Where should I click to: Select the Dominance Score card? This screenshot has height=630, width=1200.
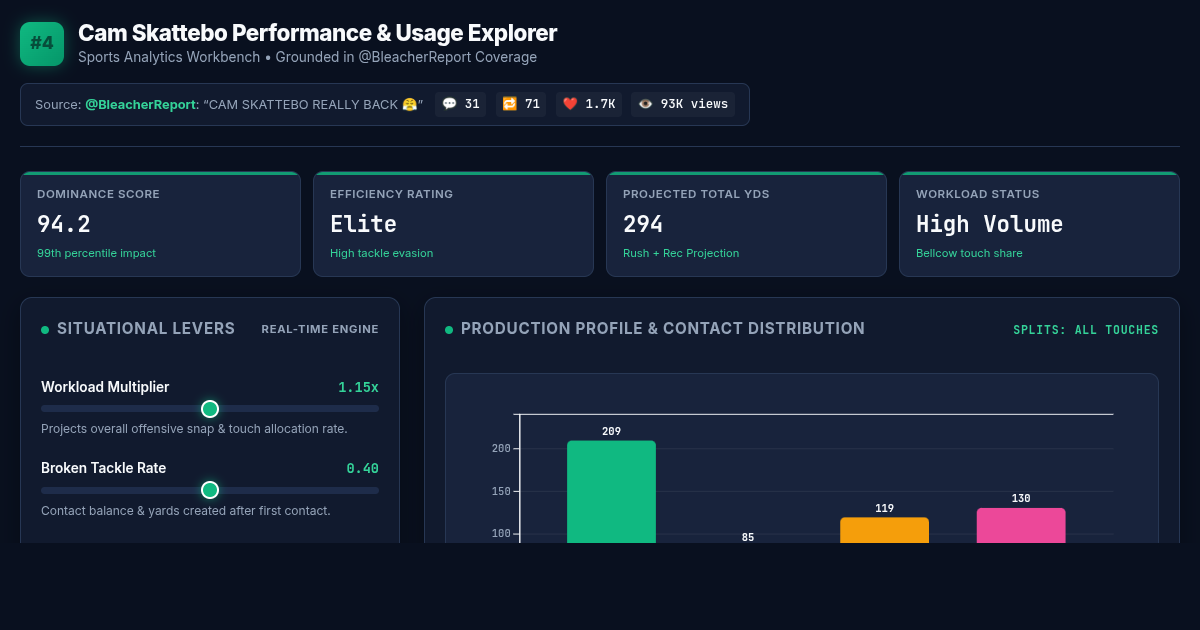[160, 224]
